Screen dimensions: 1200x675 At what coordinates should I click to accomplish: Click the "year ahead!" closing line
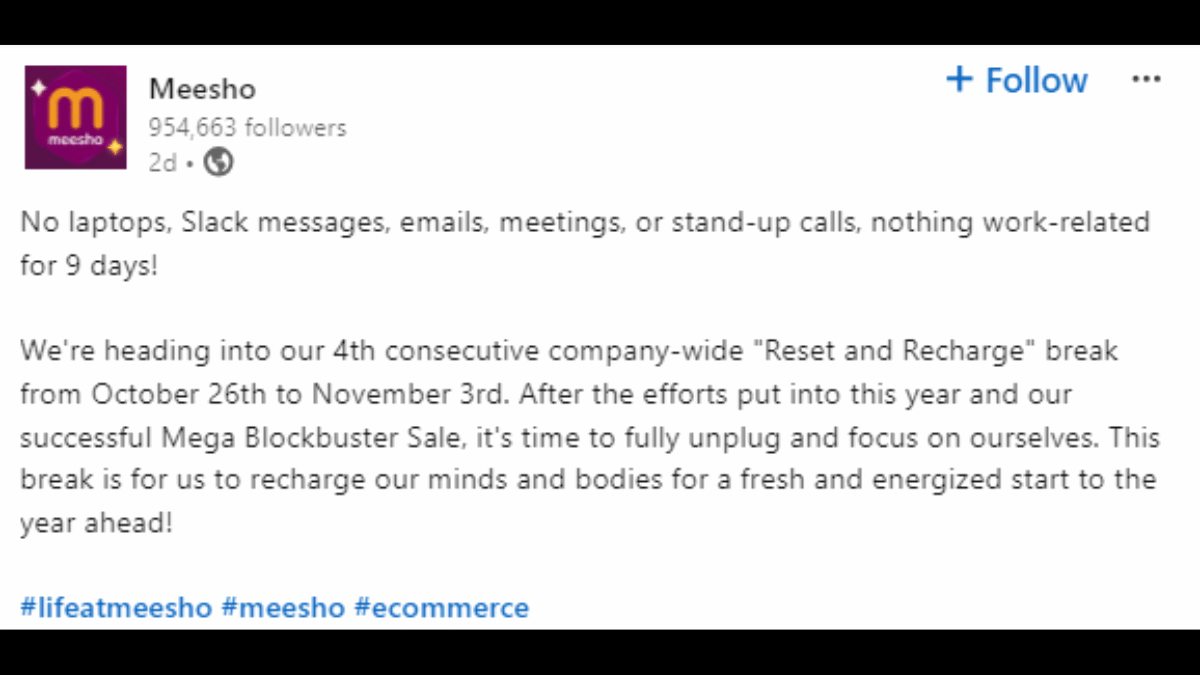pyautogui.click(x=96, y=523)
